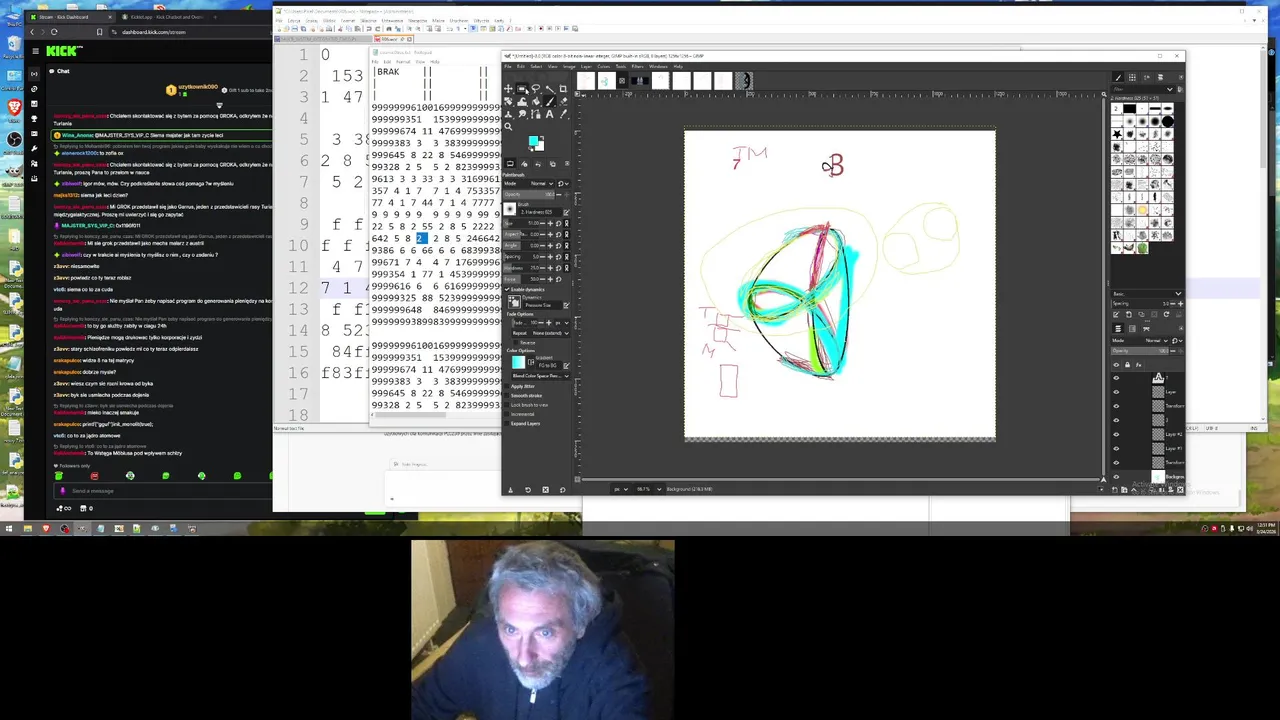Viewport: 1280px width, 720px height.
Task: Edit the Pressure Size dynamics
Action: pyautogui.click(x=566, y=305)
